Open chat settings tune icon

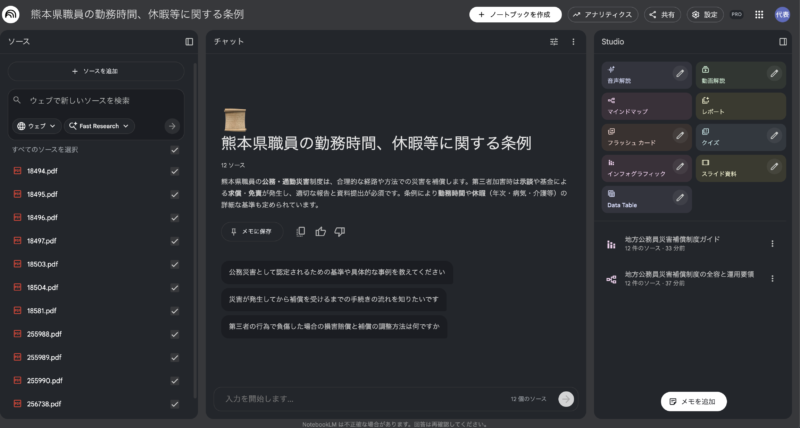554,42
